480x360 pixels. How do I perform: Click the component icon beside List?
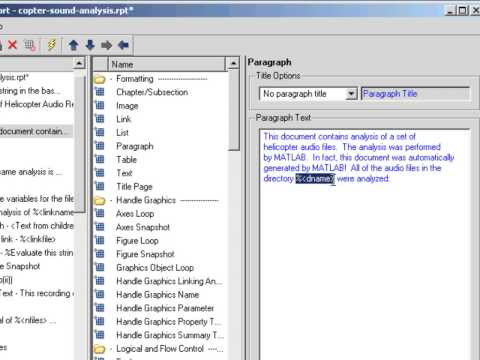point(99,132)
